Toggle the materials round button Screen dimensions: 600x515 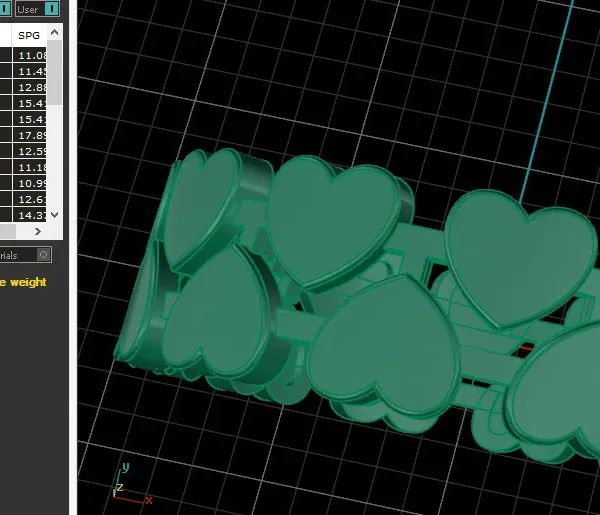[x=44, y=255]
